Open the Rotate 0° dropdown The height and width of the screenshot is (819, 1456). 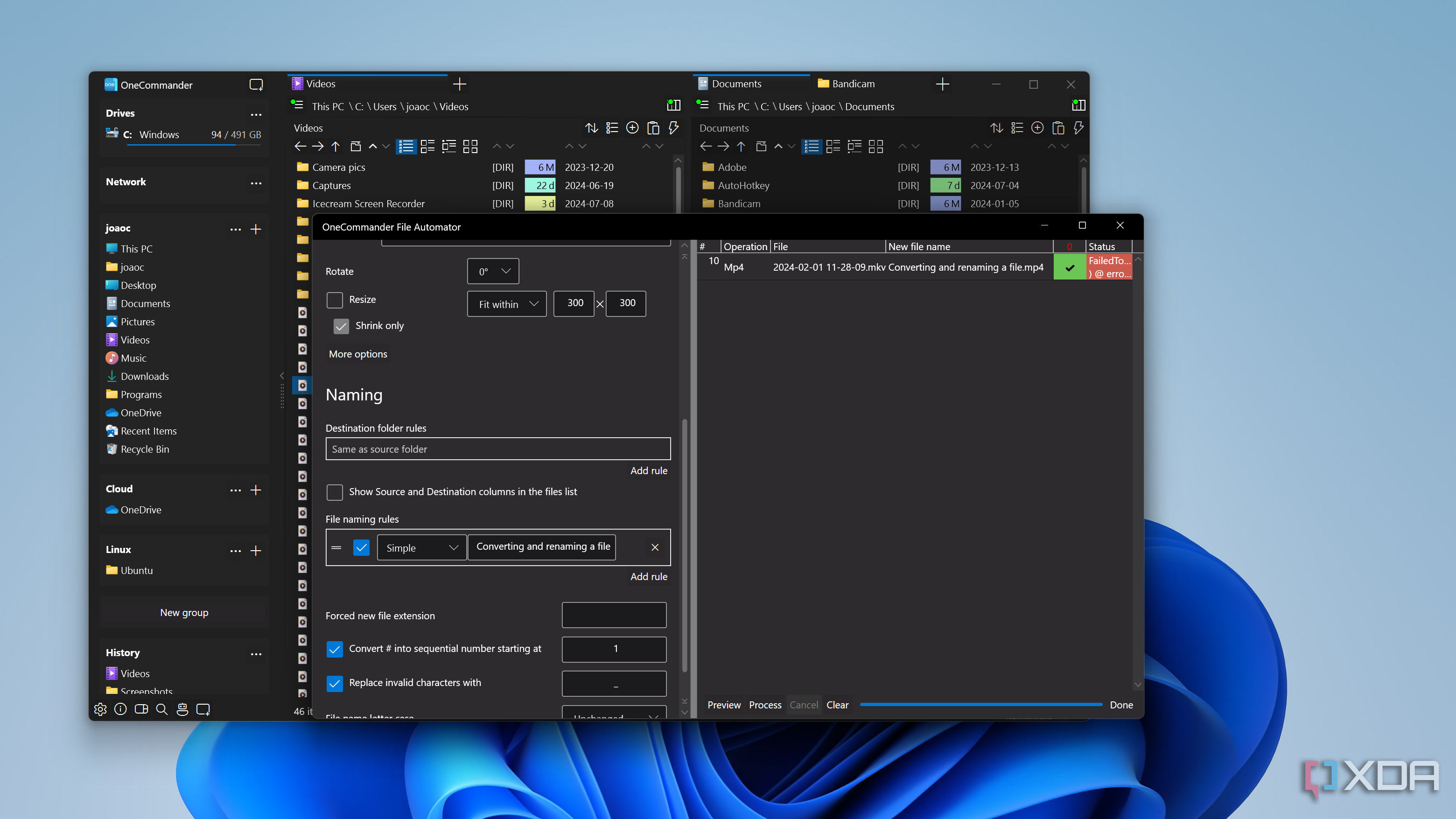493,271
